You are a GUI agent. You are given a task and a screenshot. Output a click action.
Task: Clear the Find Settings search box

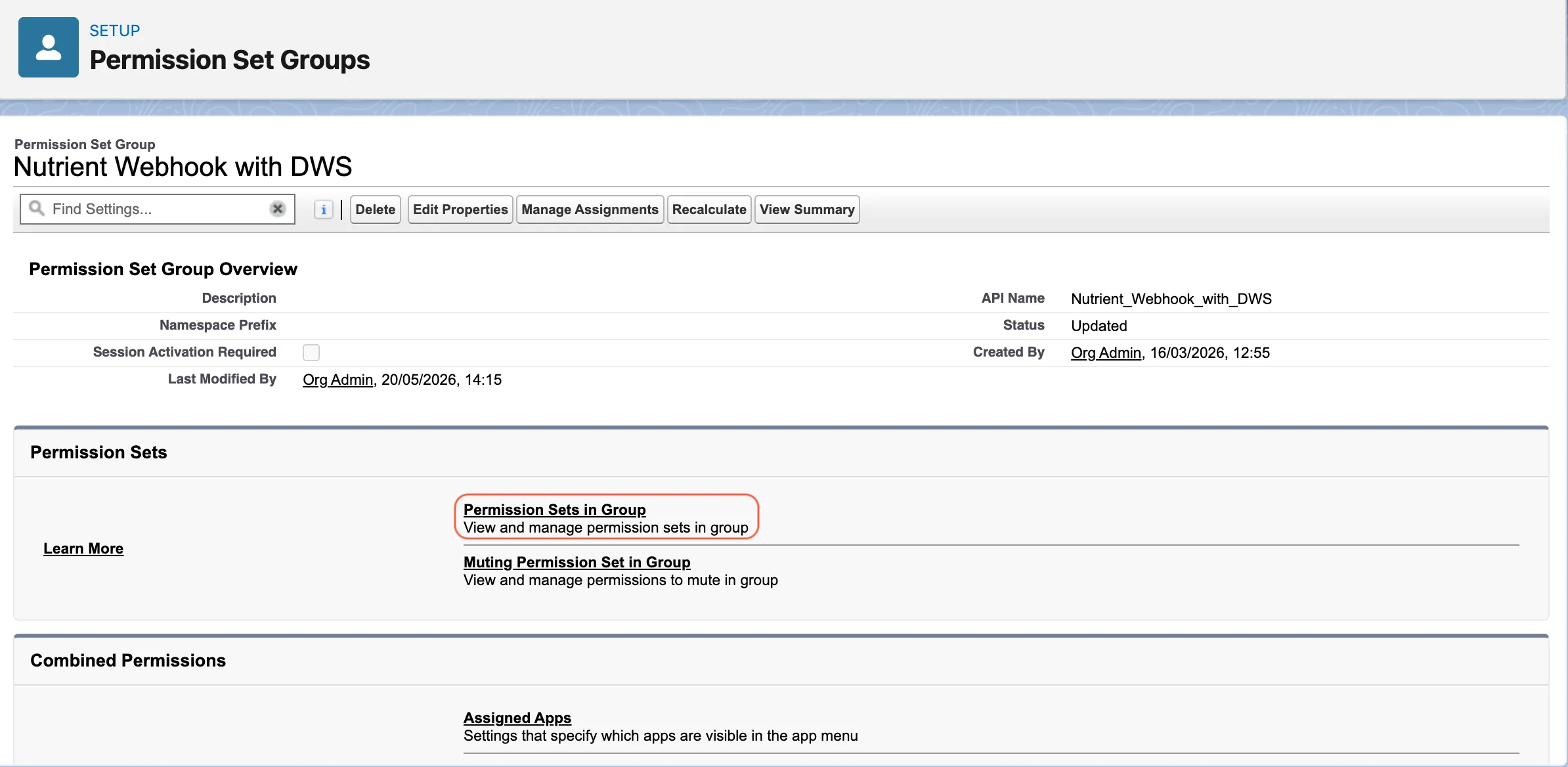[278, 209]
